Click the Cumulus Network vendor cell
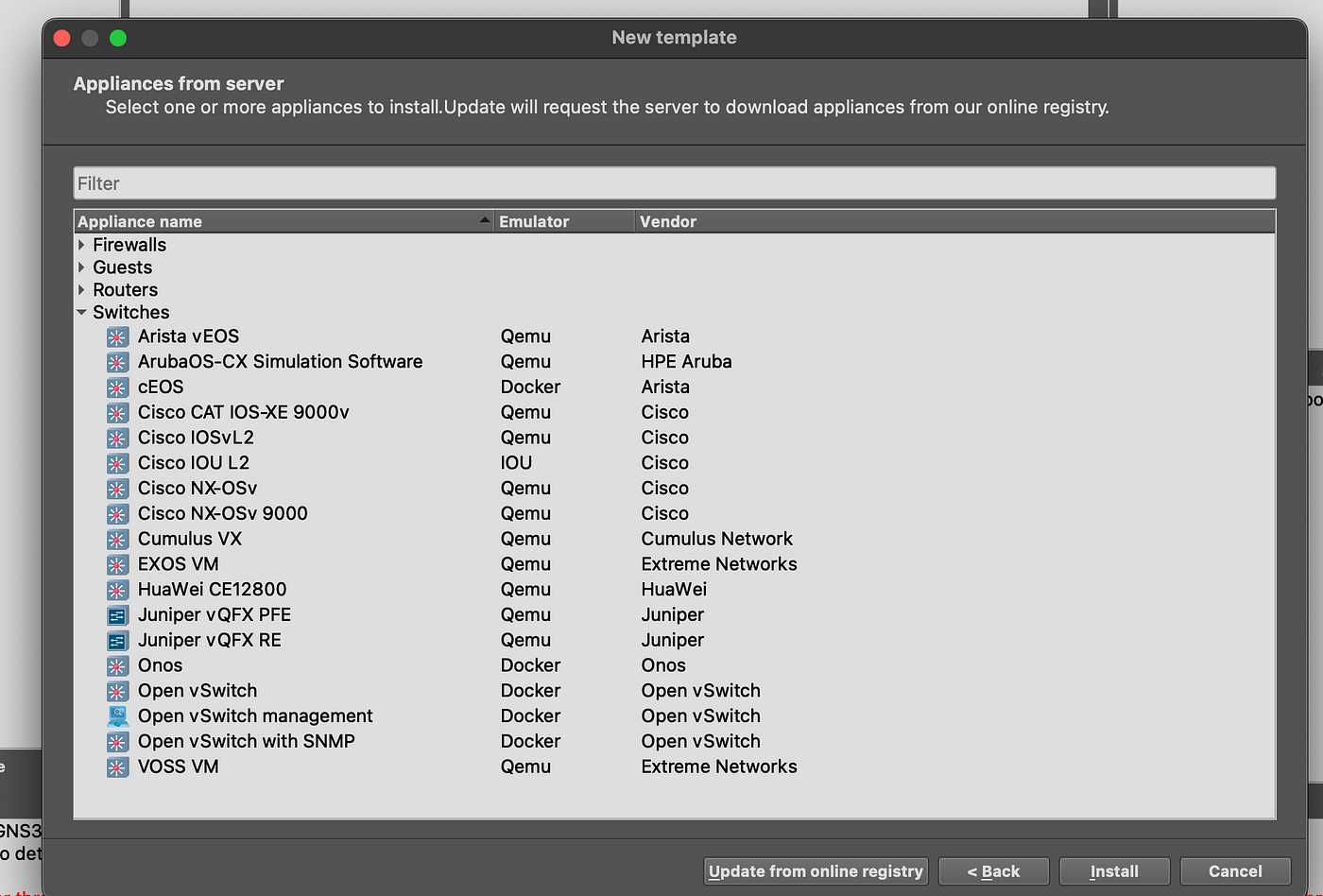This screenshot has width=1323, height=896. (x=717, y=539)
